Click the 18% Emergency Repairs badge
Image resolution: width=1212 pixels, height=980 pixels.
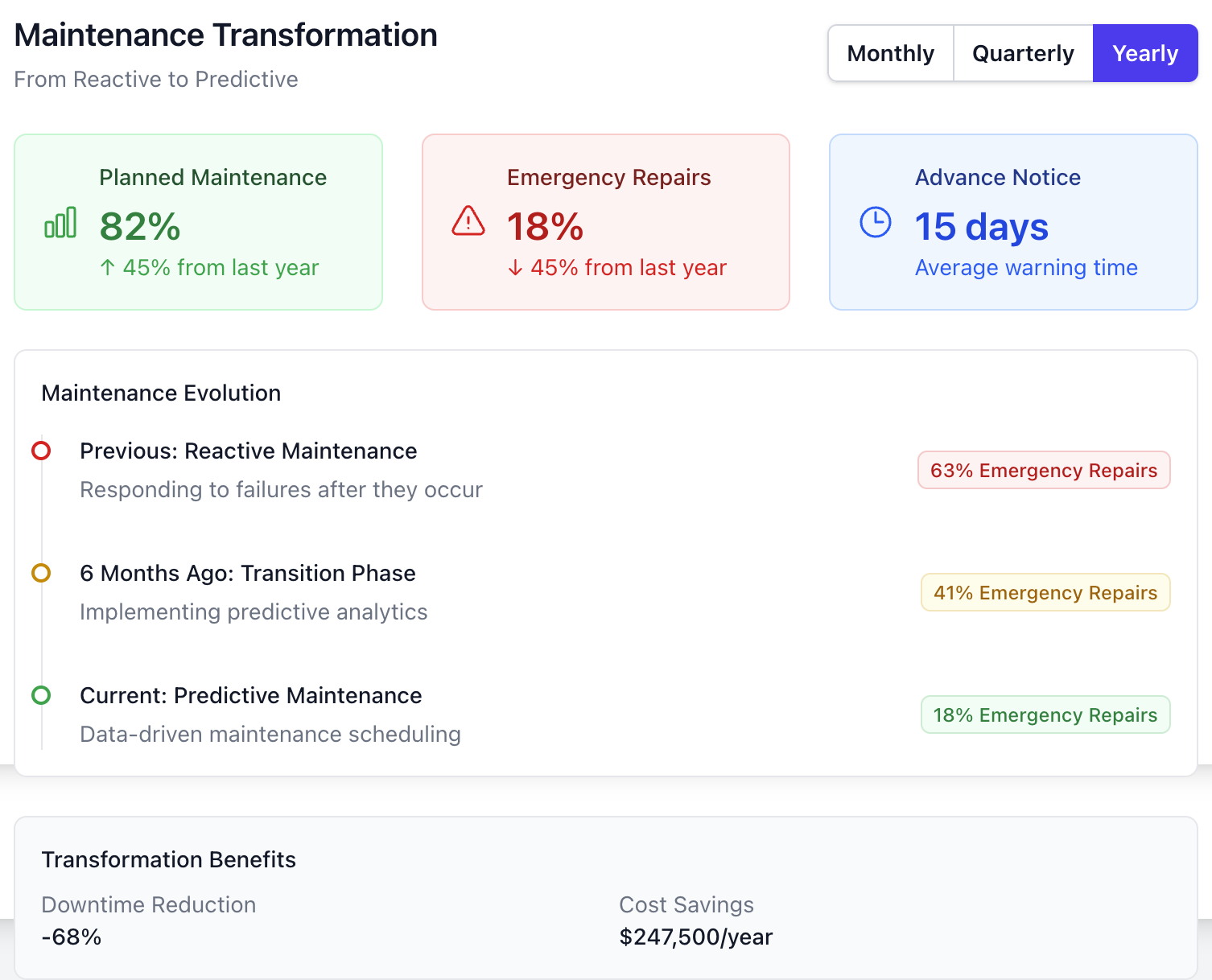pyautogui.click(x=1045, y=714)
